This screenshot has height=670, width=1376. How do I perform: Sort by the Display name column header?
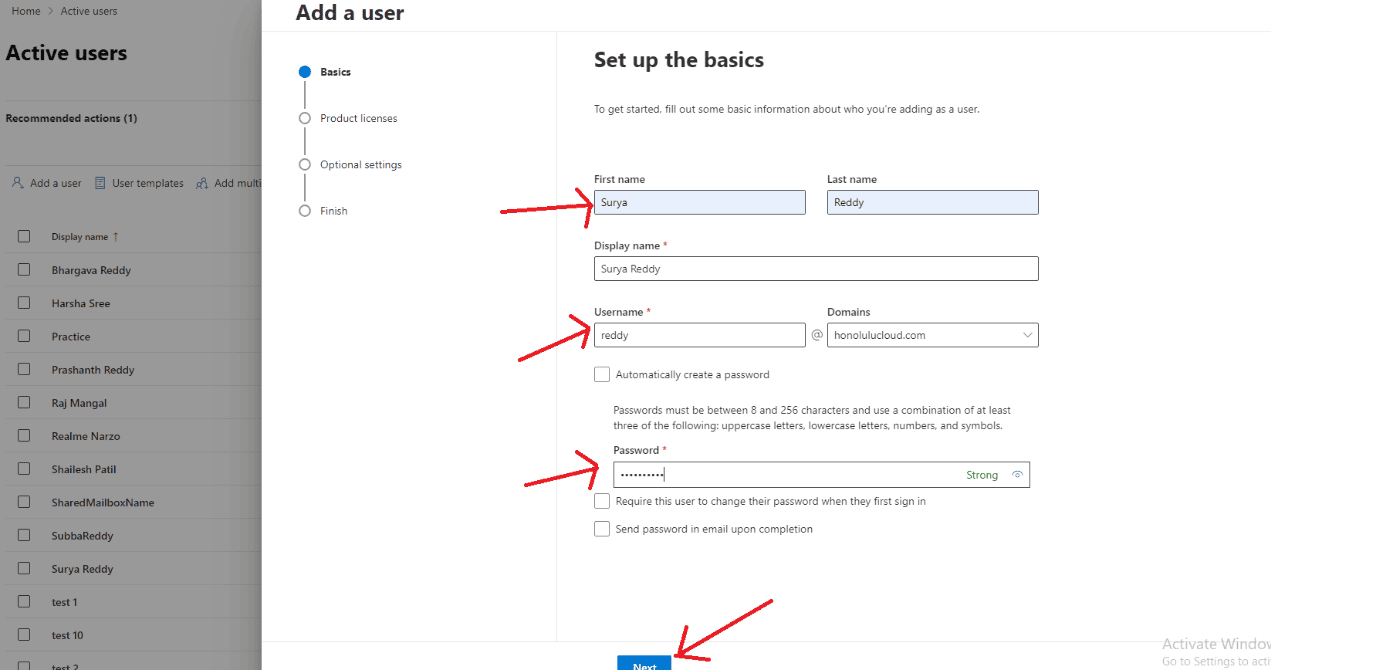pos(80,237)
